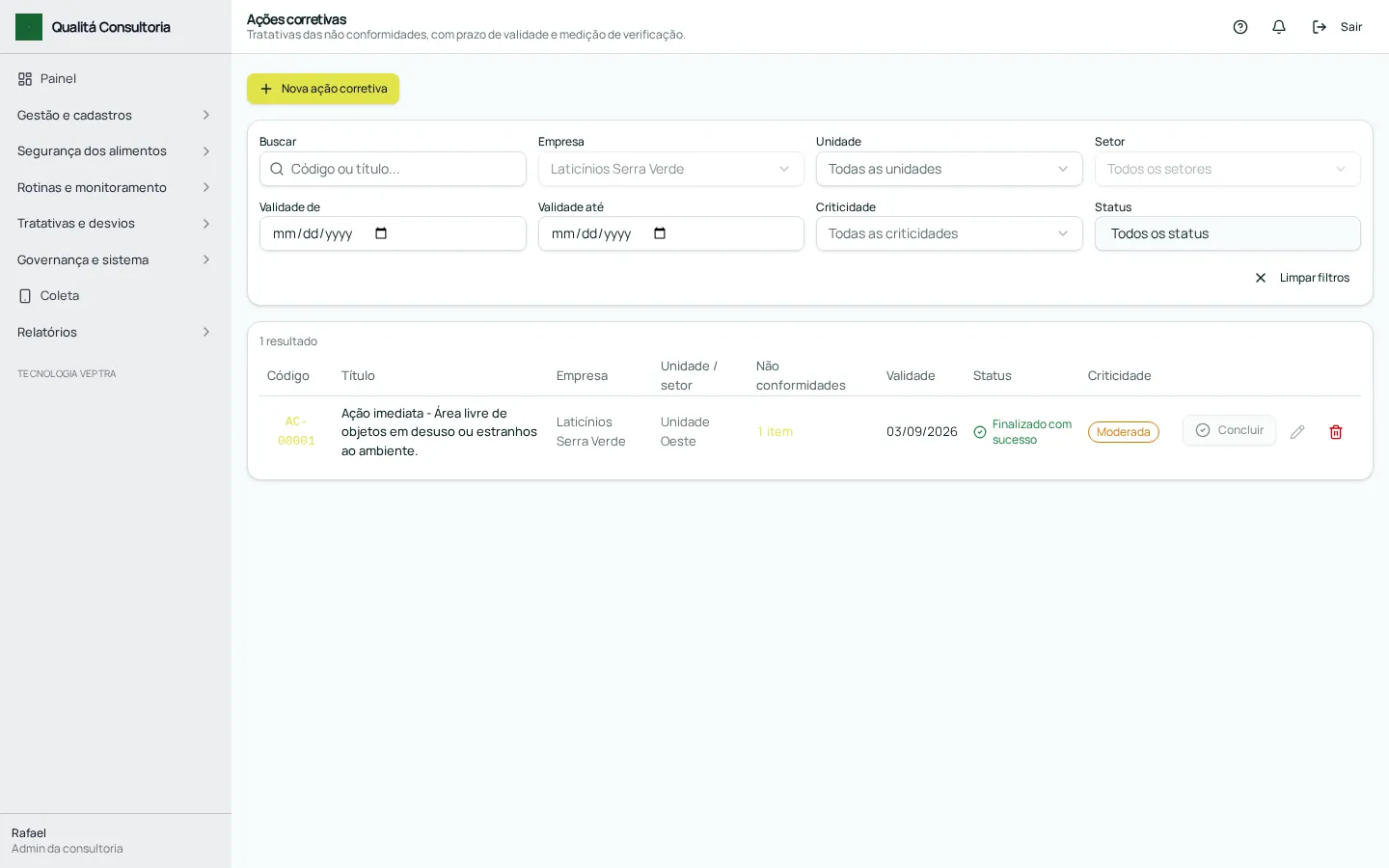Viewport: 1389px width, 868px height.
Task: Expand the Tratativas e desvios menu
Action: pyautogui.click(x=116, y=224)
